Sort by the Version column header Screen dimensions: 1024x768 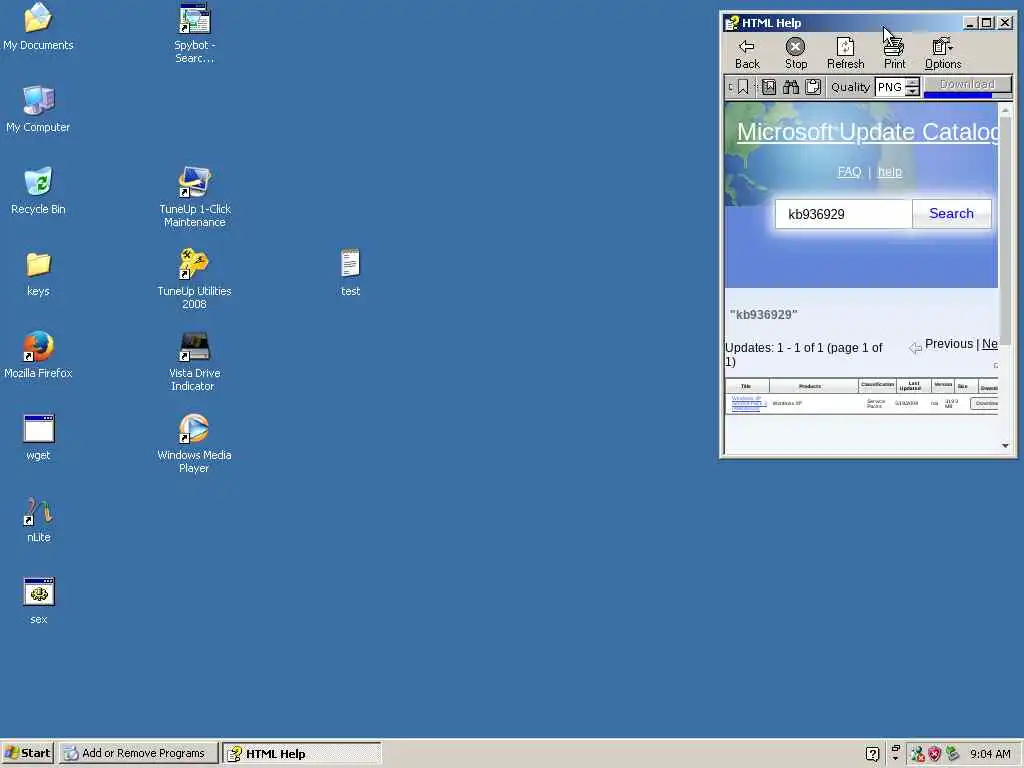click(943, 385)
